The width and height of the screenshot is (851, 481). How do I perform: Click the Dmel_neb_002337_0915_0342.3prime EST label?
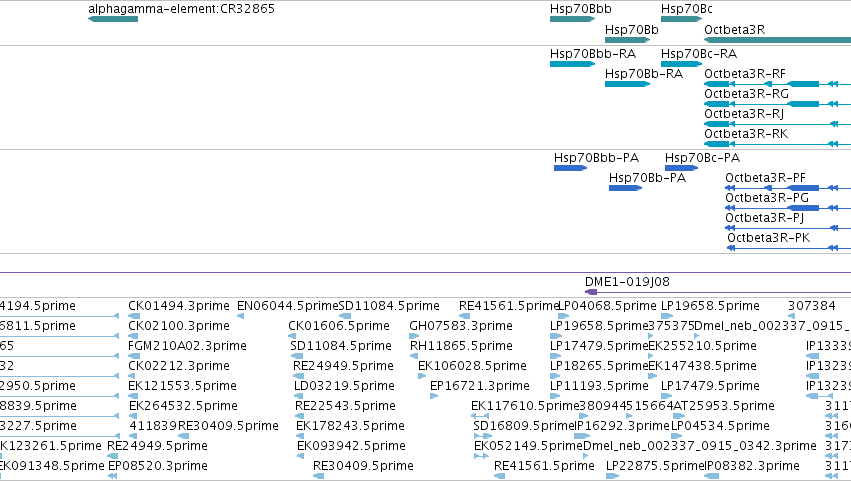tap(700, 446)
